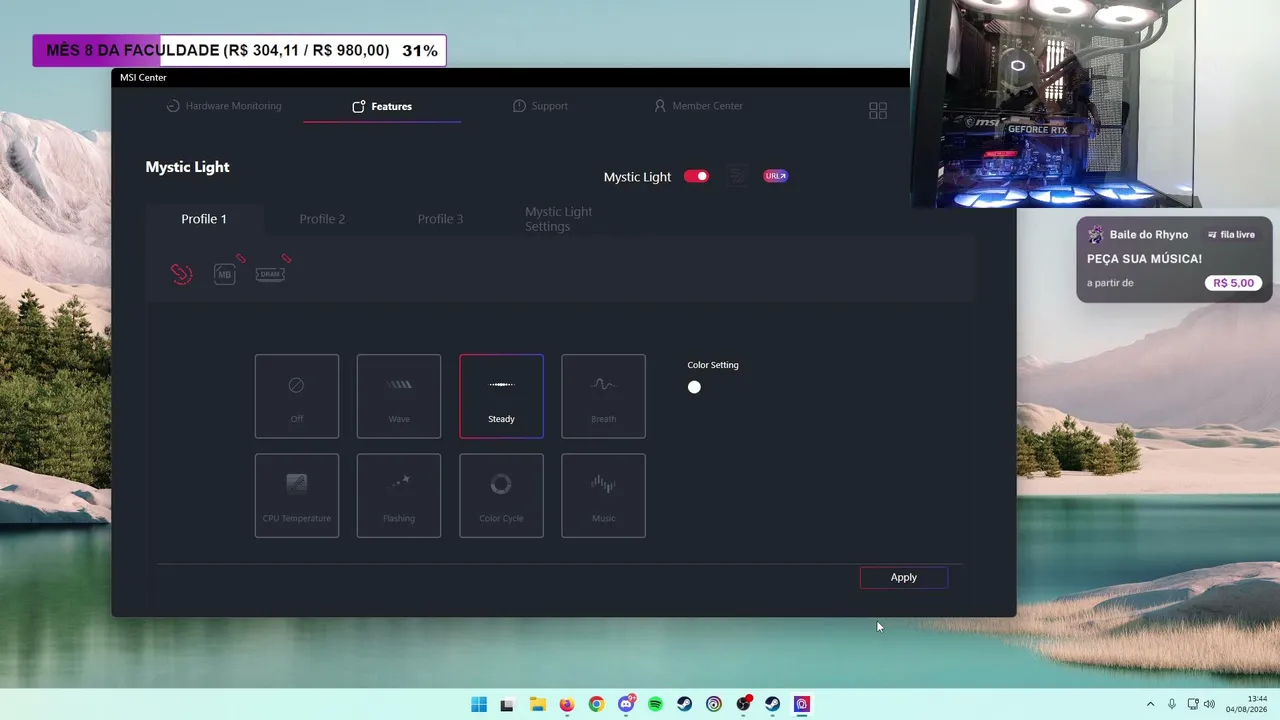Image resolution: width=1280 pixels, height=720 pixels.
Task: Switch to Profile 3
Action: tap(440, 219)
